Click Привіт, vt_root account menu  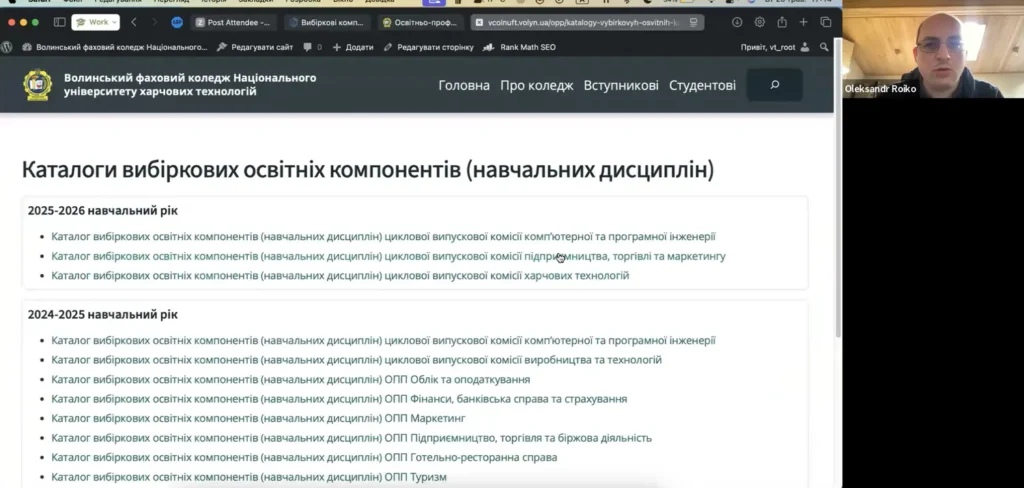click(775, 47)
